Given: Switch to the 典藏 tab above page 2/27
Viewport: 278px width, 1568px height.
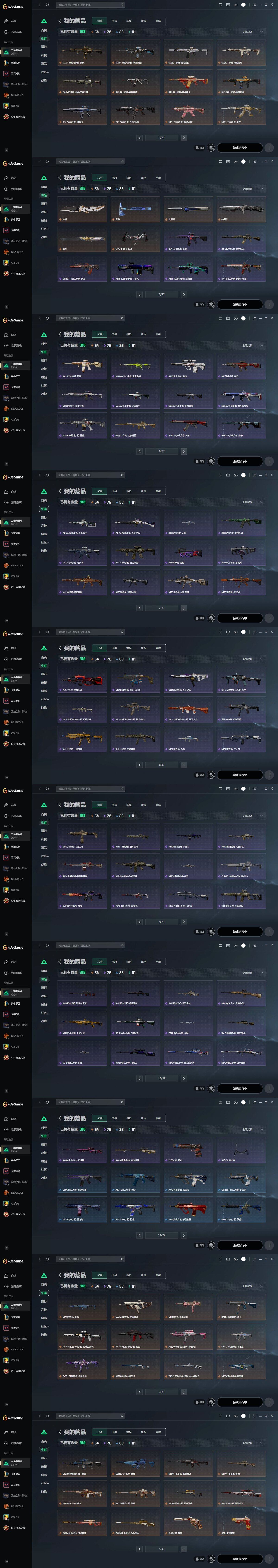Looking at the screenshot, I should (x=158, y=21).
